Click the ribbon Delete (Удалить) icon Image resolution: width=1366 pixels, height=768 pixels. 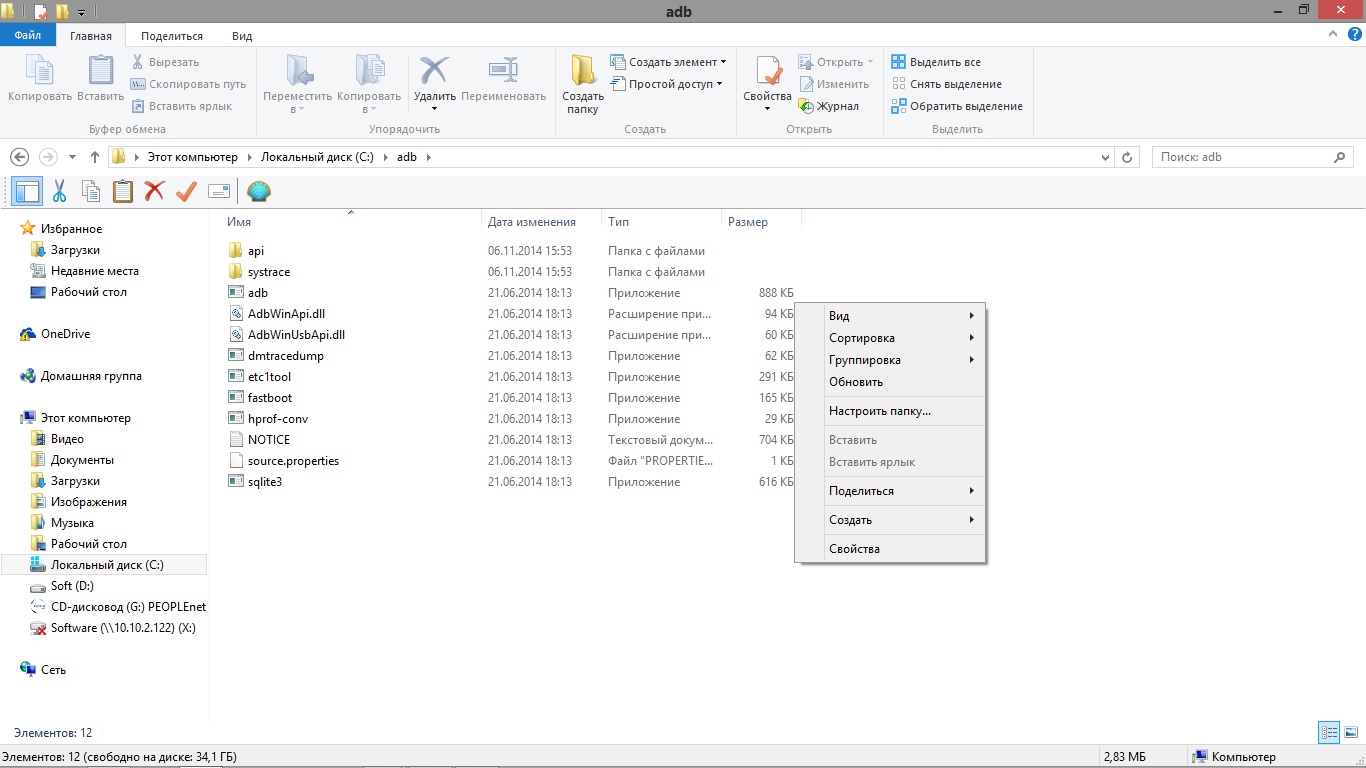[434, 76]
